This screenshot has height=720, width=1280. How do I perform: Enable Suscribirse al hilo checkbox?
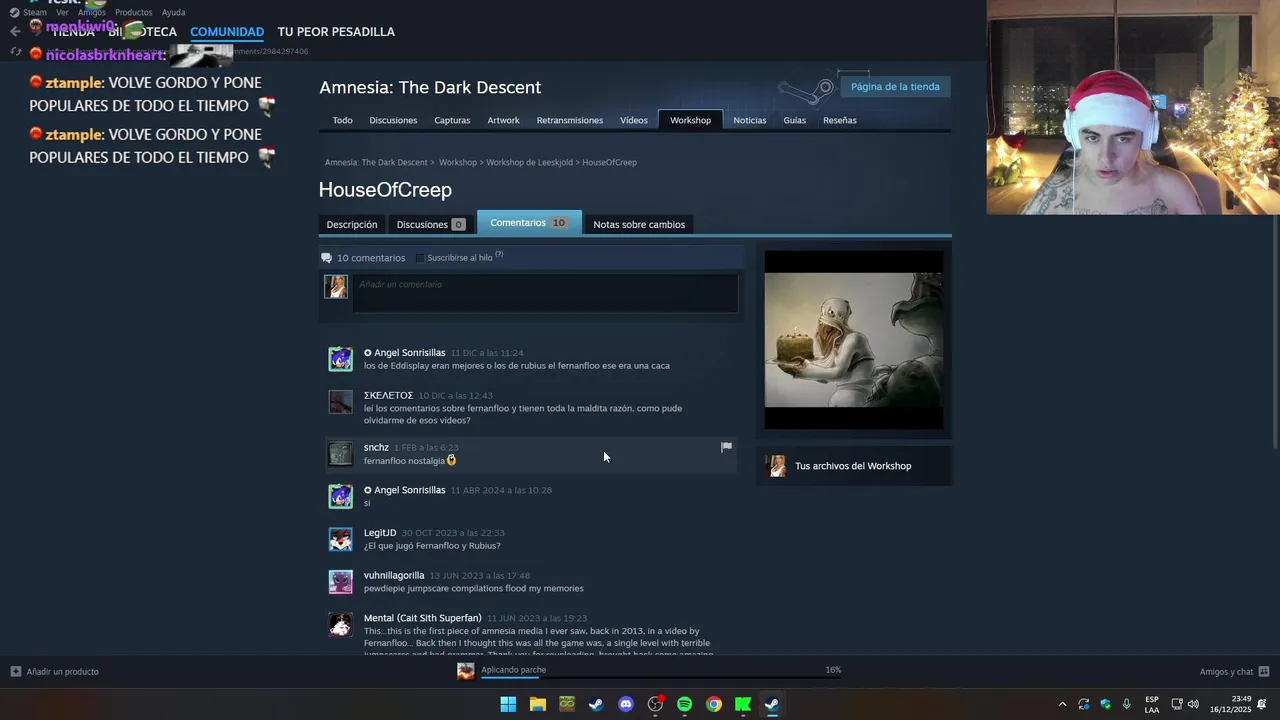point(420,258)
